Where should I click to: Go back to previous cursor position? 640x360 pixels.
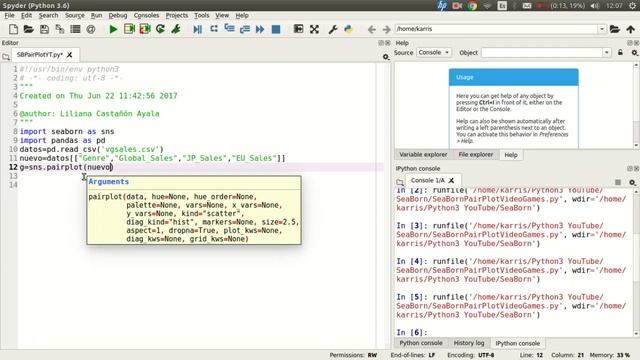pos(371,29)
